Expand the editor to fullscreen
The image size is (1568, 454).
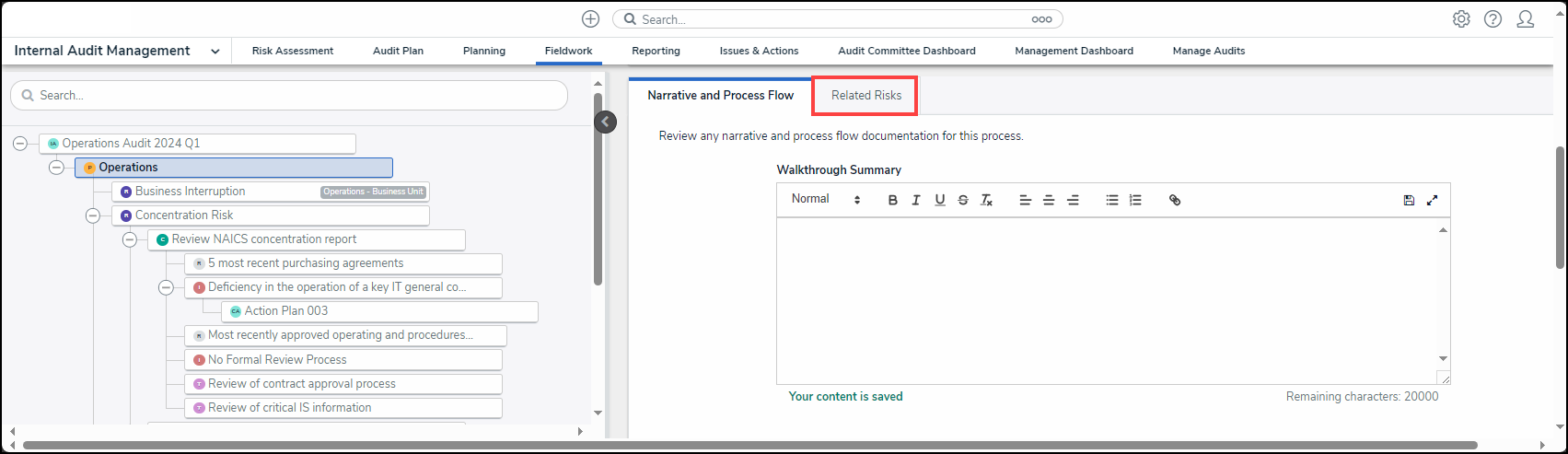1432,200
